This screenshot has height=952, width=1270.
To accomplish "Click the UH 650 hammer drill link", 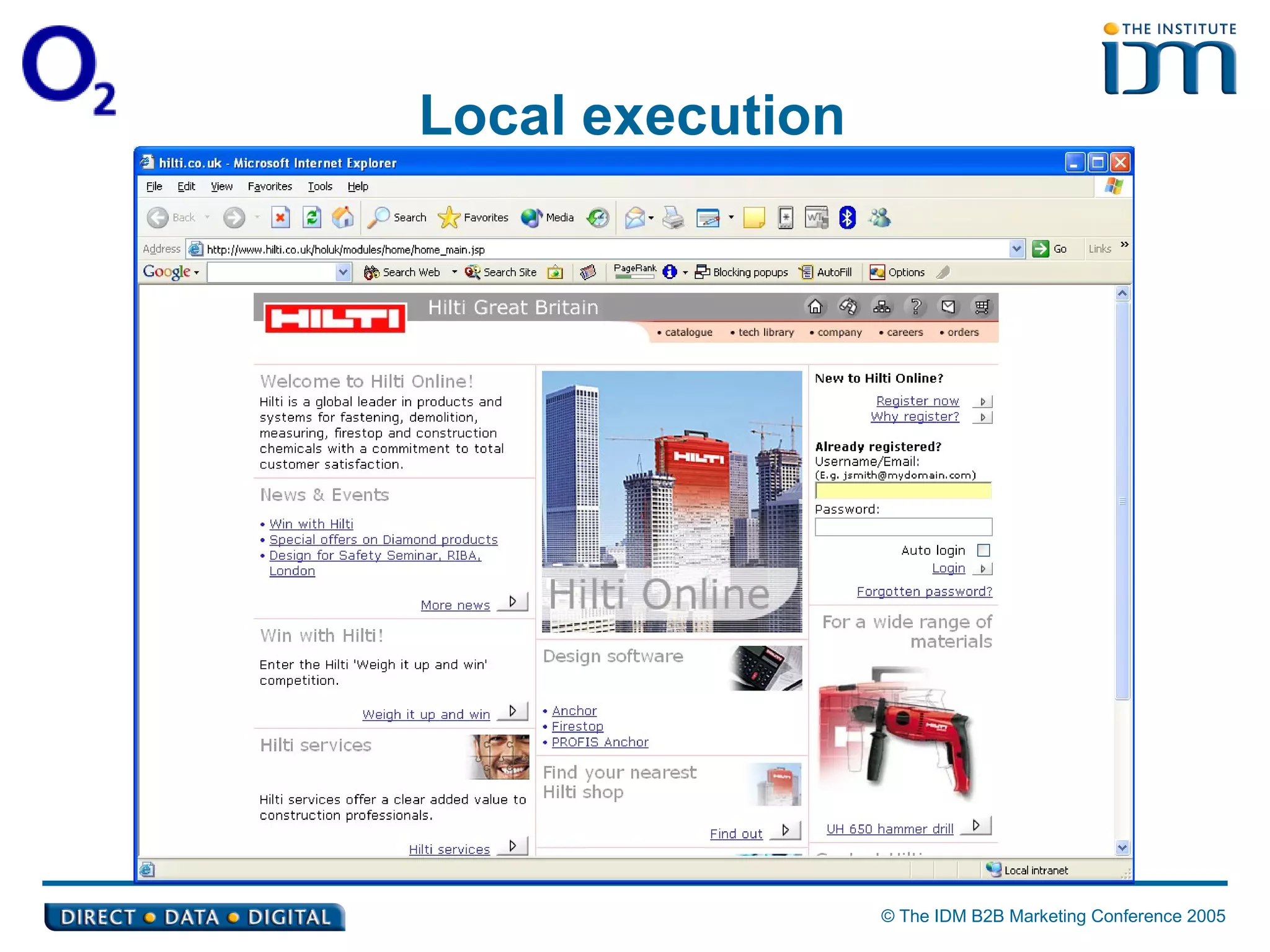I will 889,829.
